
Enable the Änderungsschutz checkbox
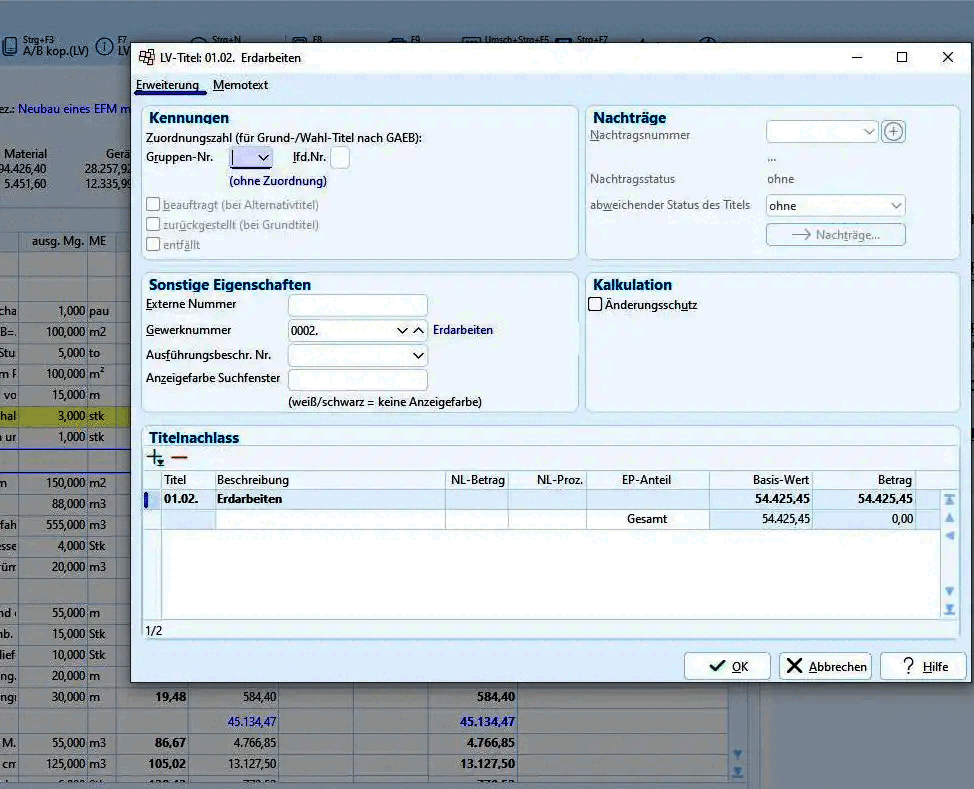click(595, 304)
